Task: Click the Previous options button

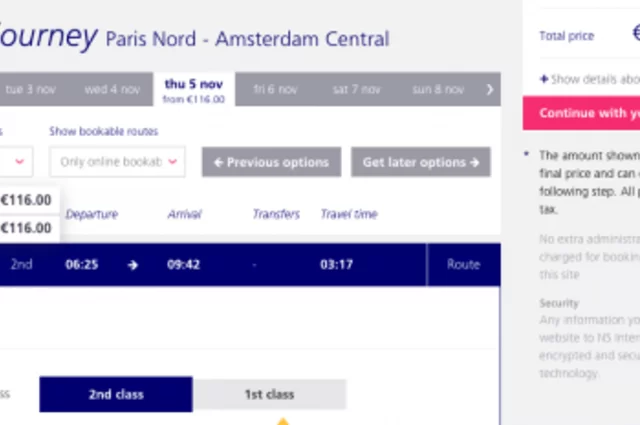Action: pyautogui.click(x=271, y=162)
